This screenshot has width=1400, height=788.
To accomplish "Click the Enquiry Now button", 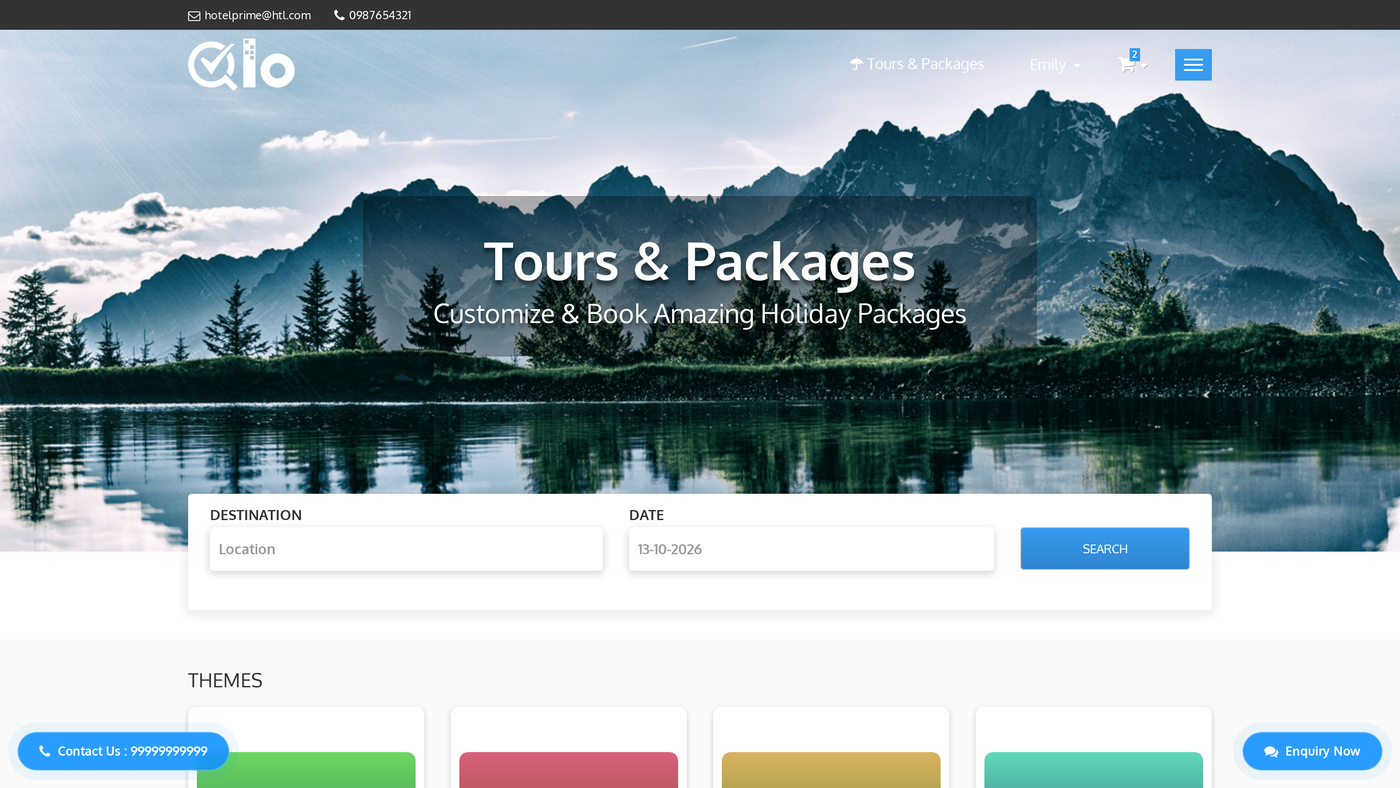I will coord(1312,751).
